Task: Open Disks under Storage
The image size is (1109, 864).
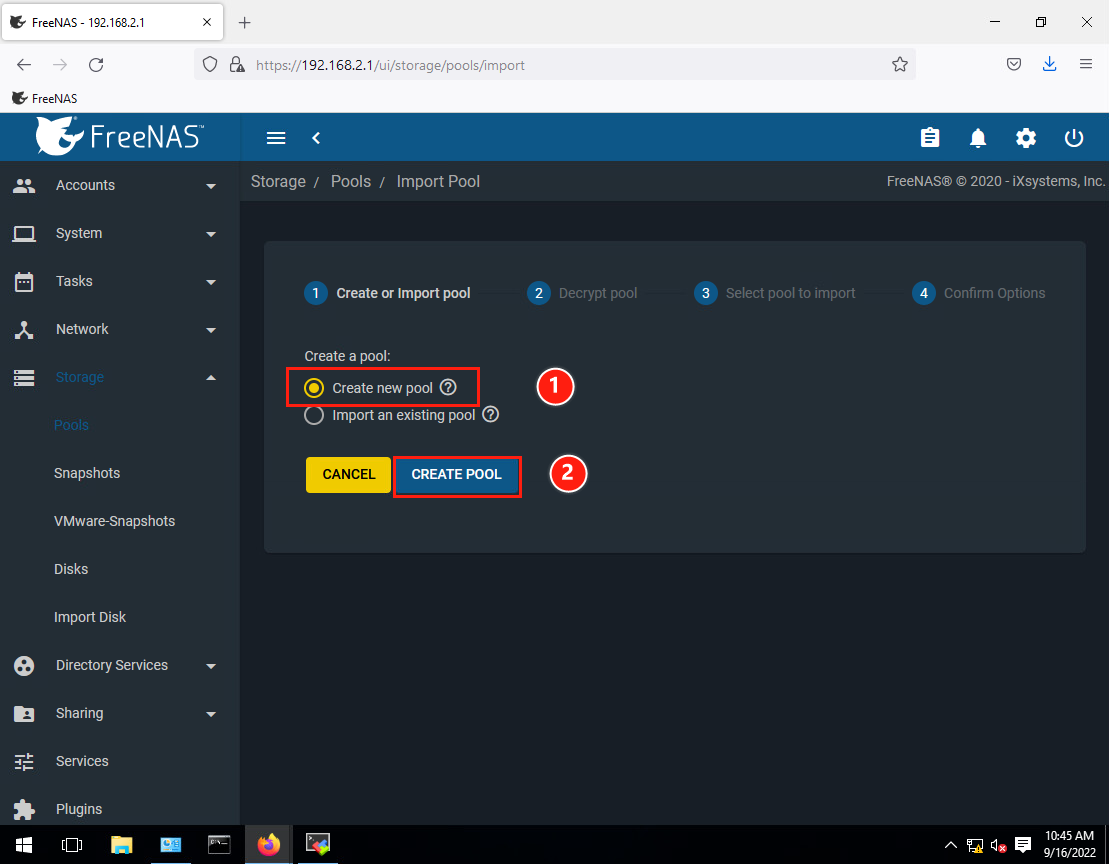Action: pos(71,569)
